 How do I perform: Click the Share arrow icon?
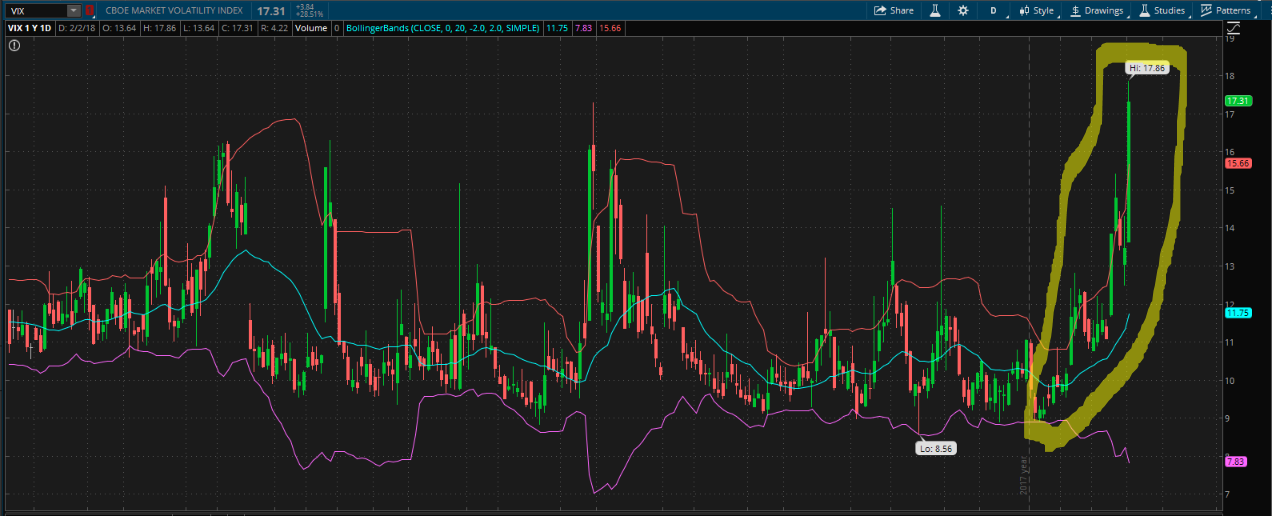pyautogui.click(x=880, y=10)
